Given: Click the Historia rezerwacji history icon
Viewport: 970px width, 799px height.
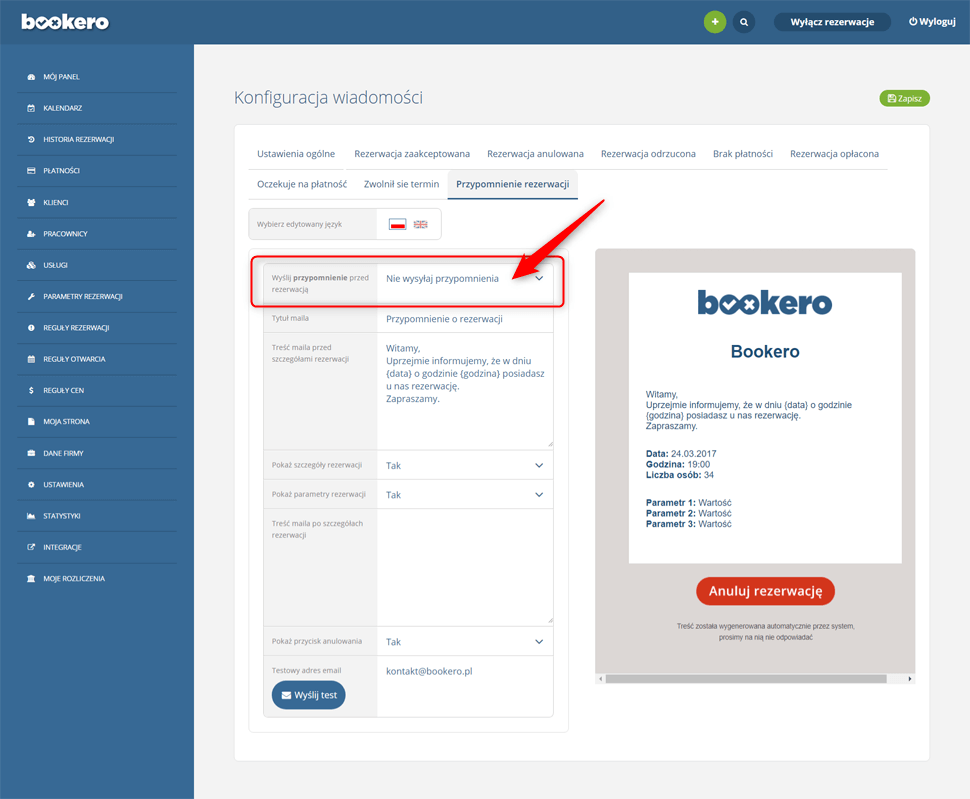Looking at the screenshot, I should pyautogui.click(x=31, y=140).
